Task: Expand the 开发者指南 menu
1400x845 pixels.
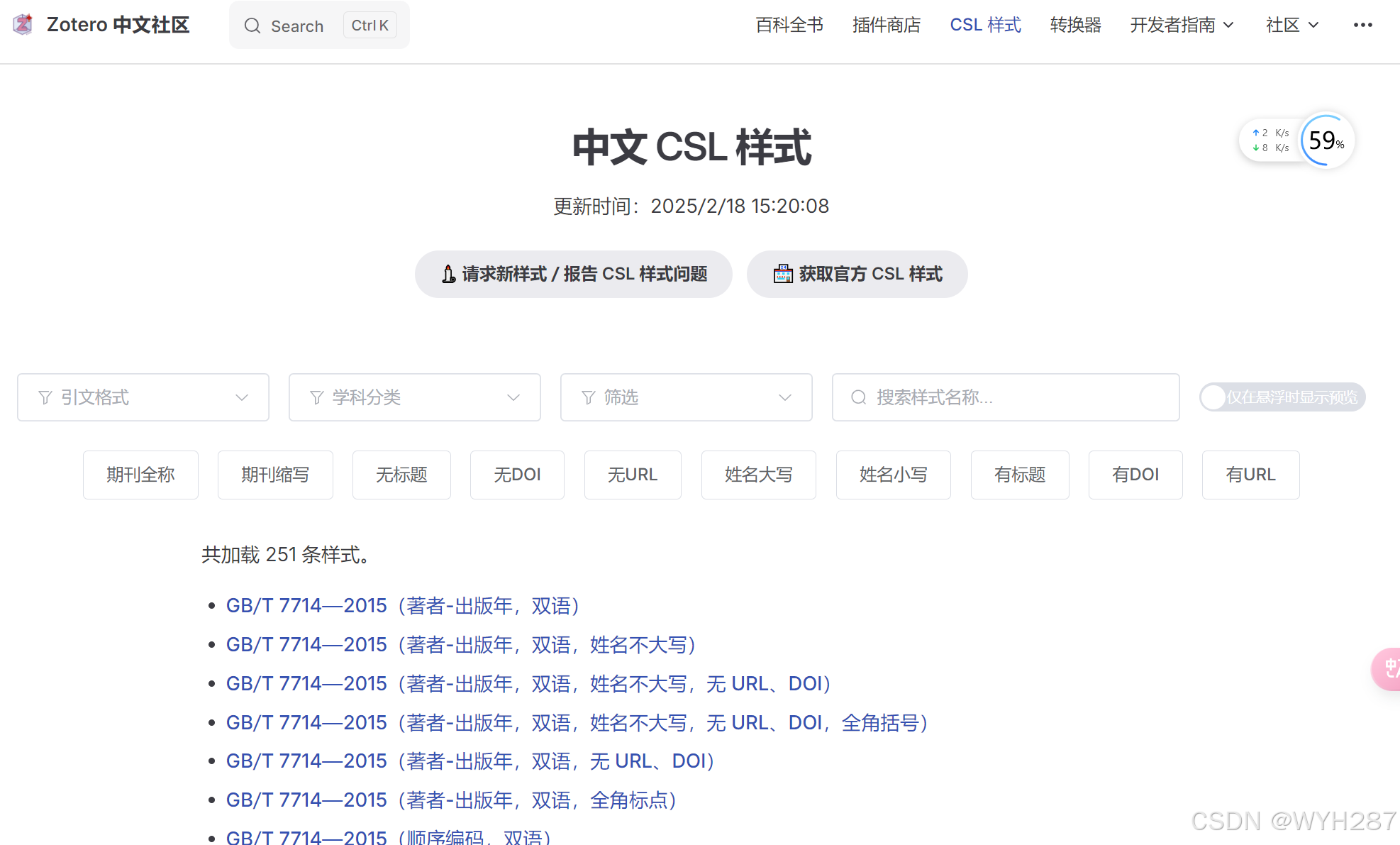Action: pos(1182,26)
